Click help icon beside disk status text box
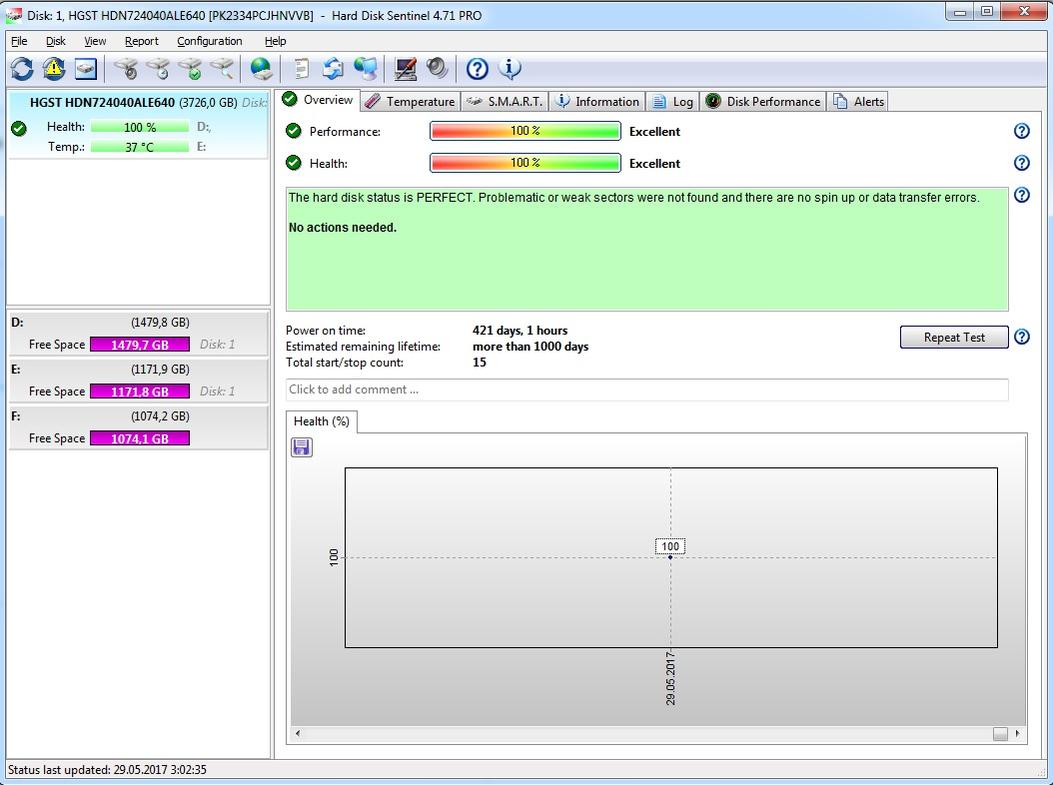 [x=1021, y=195]
